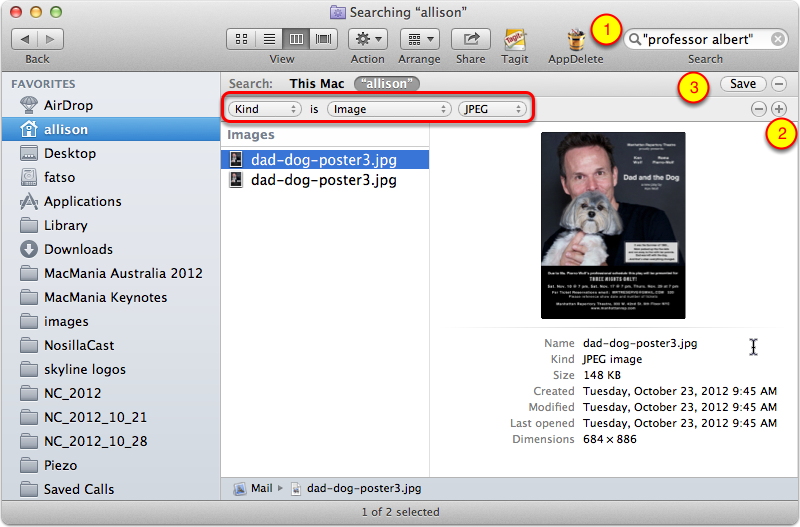Toggle search scope to This Mac
This screenshot has height=527, width=800.
click(x=315, y=84)
